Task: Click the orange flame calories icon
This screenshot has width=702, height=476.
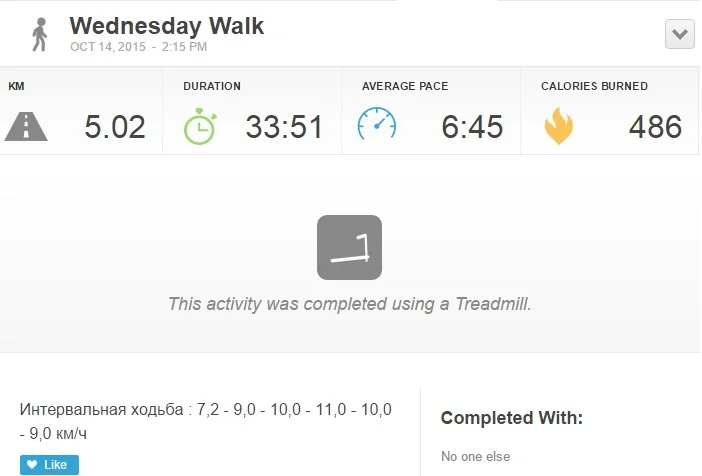Action: (558, 126)
